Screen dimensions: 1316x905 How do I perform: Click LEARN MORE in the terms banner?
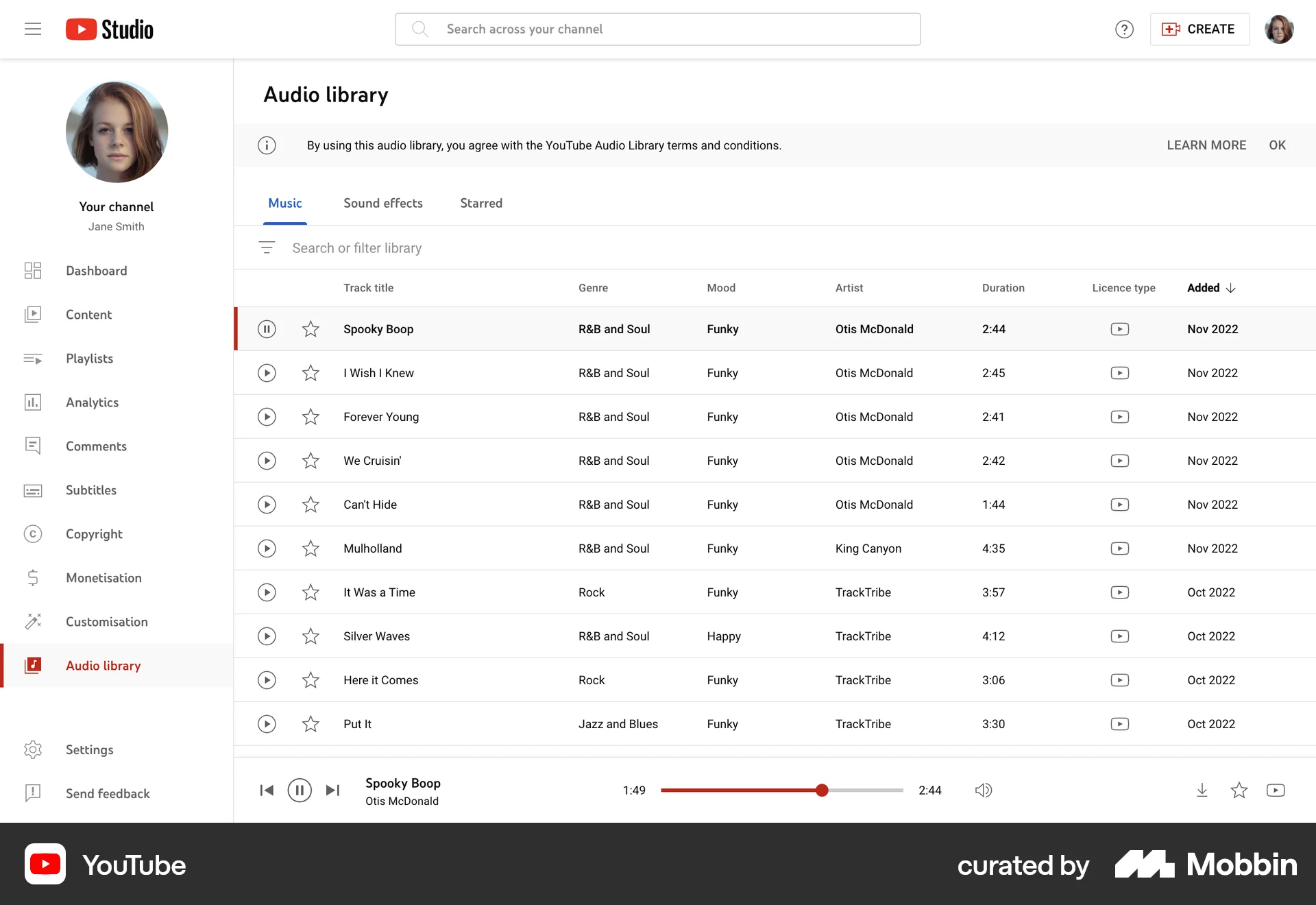click(1206, 145)
